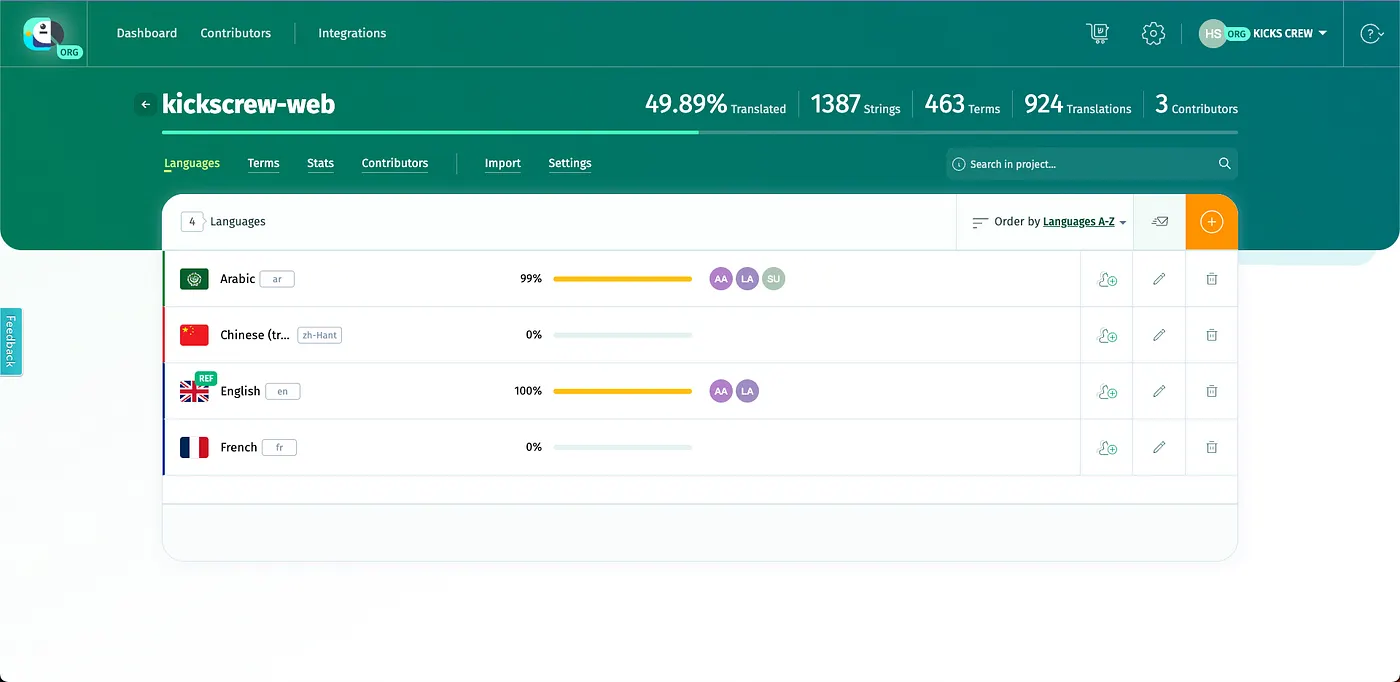Click the SU contributor avatar in Arabic row
The image size is (1400, 682).
click(x=773, y=279)
